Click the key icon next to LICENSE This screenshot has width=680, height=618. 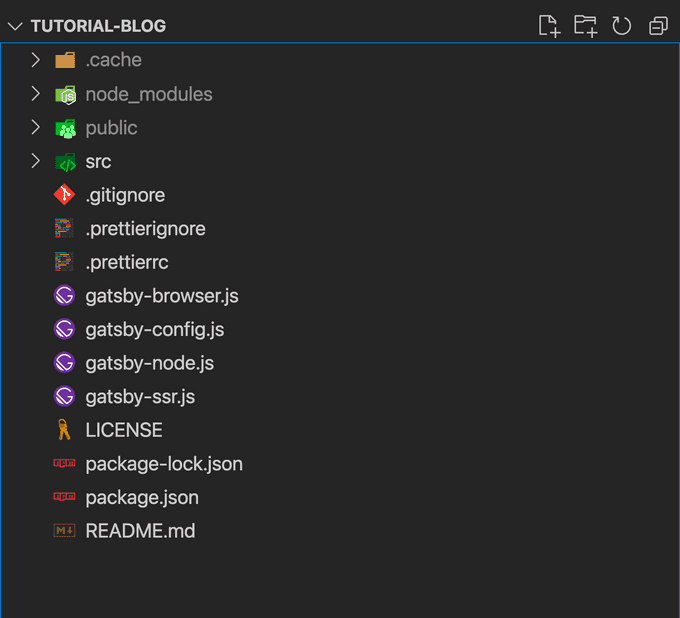[x=64, y=429]
